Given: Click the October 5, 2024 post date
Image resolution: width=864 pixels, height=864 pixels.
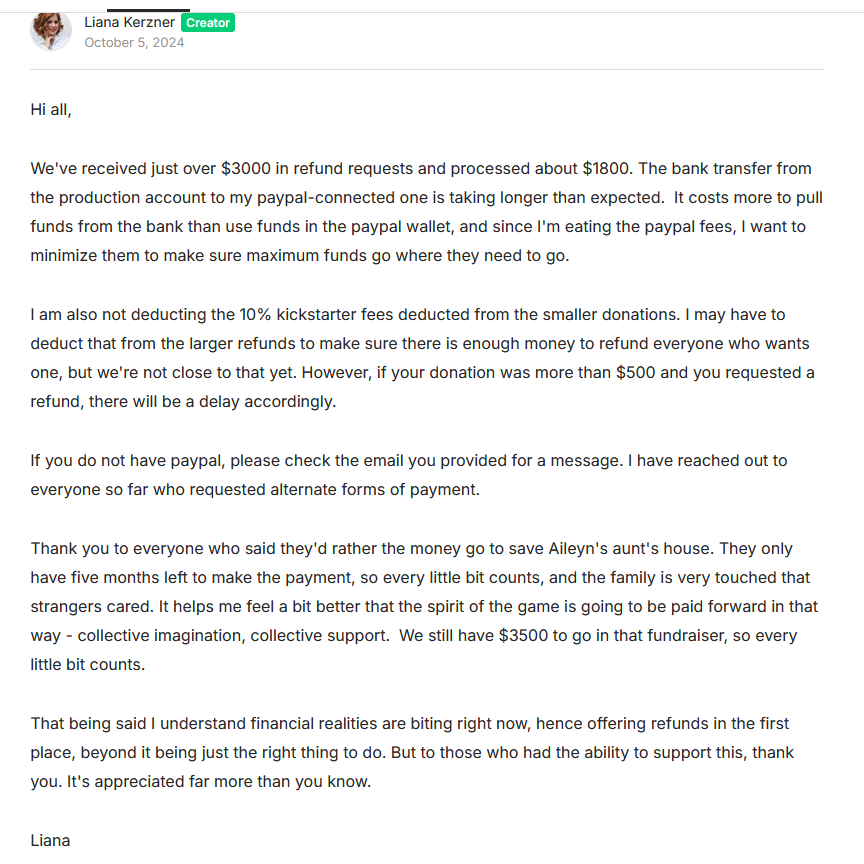Looking at the screenshot, I should (134, 42).
